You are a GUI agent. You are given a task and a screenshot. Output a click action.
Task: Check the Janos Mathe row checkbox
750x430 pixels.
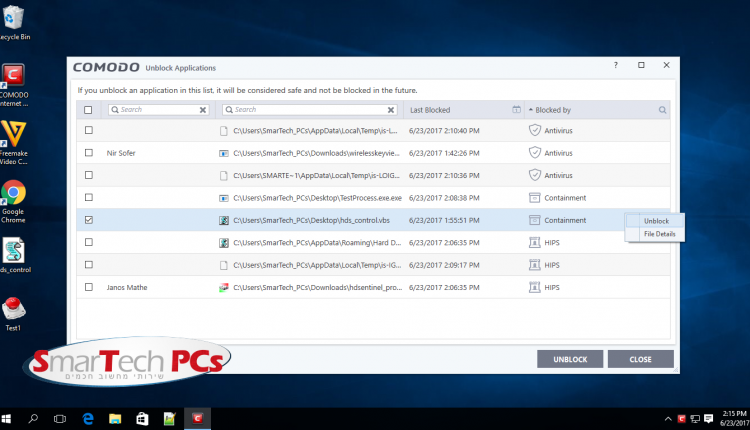88,287
